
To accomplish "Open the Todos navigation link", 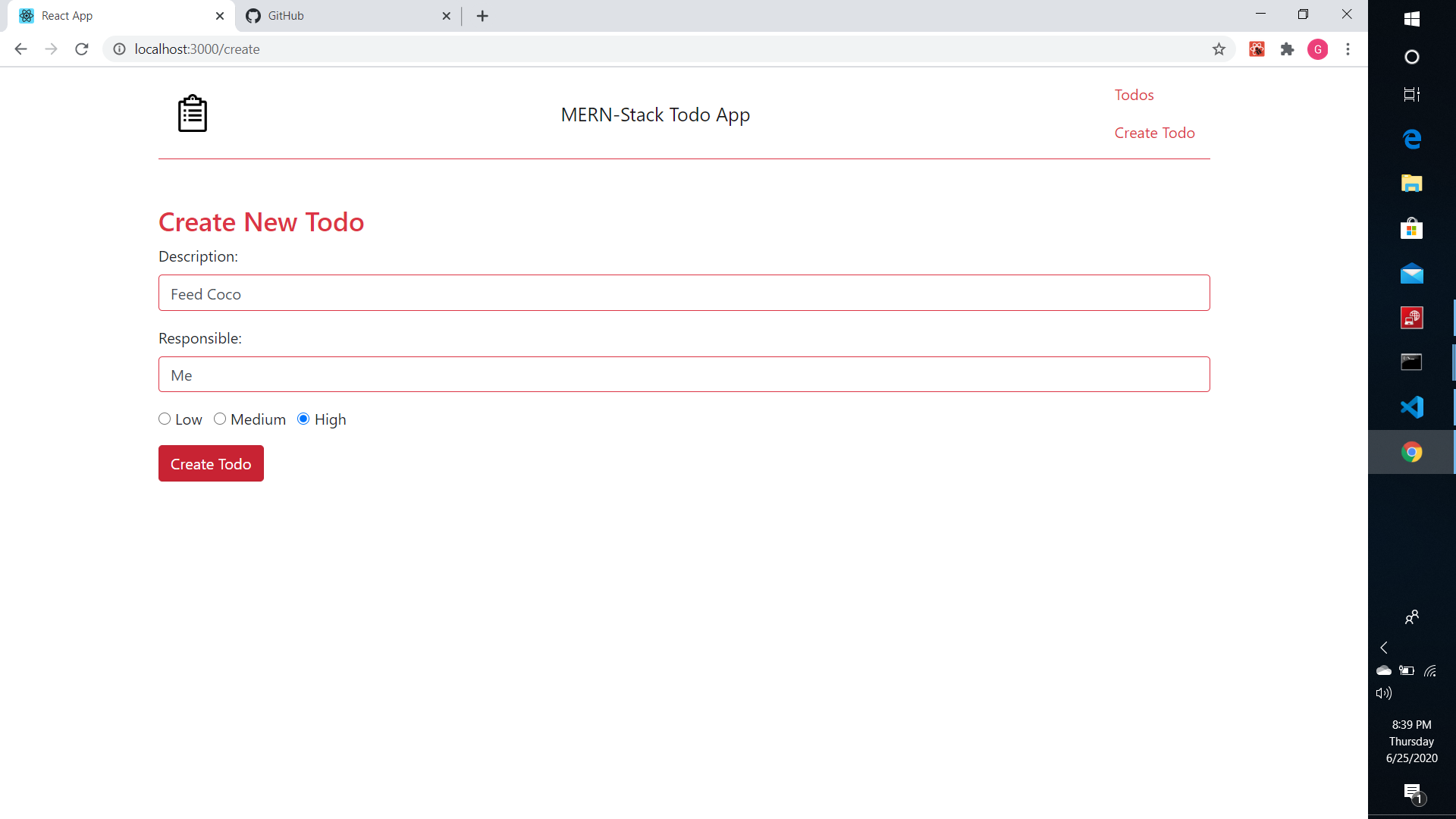I will click(x=1134, y=95).
